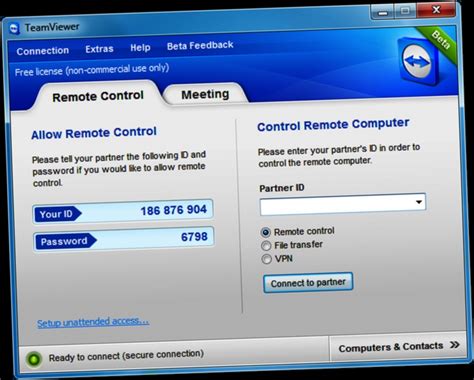Click the Connect to partner button
Image resolution: width=474 pixels, height=380 pixels.
[x=308, y=283]
